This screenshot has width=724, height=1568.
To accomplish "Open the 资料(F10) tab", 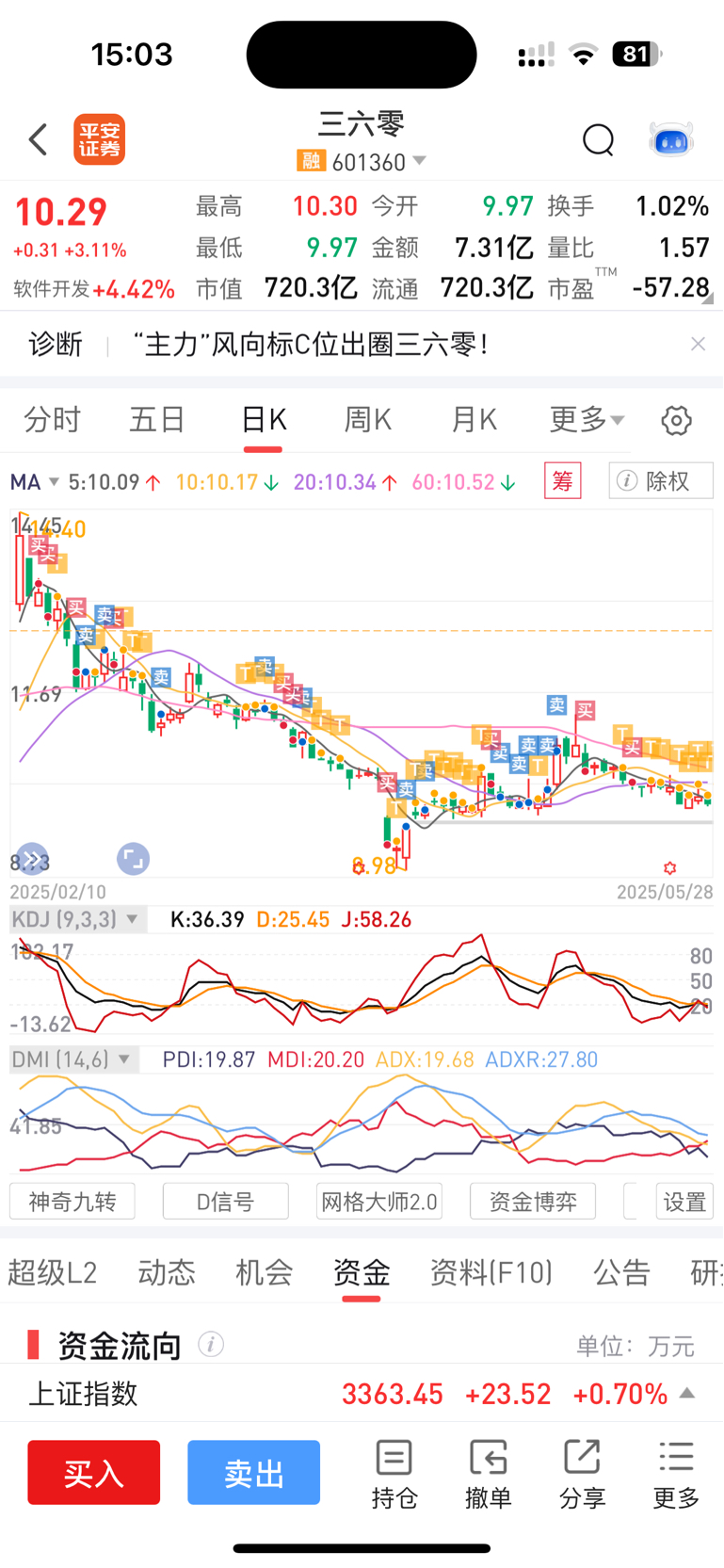I will 491,1272.
